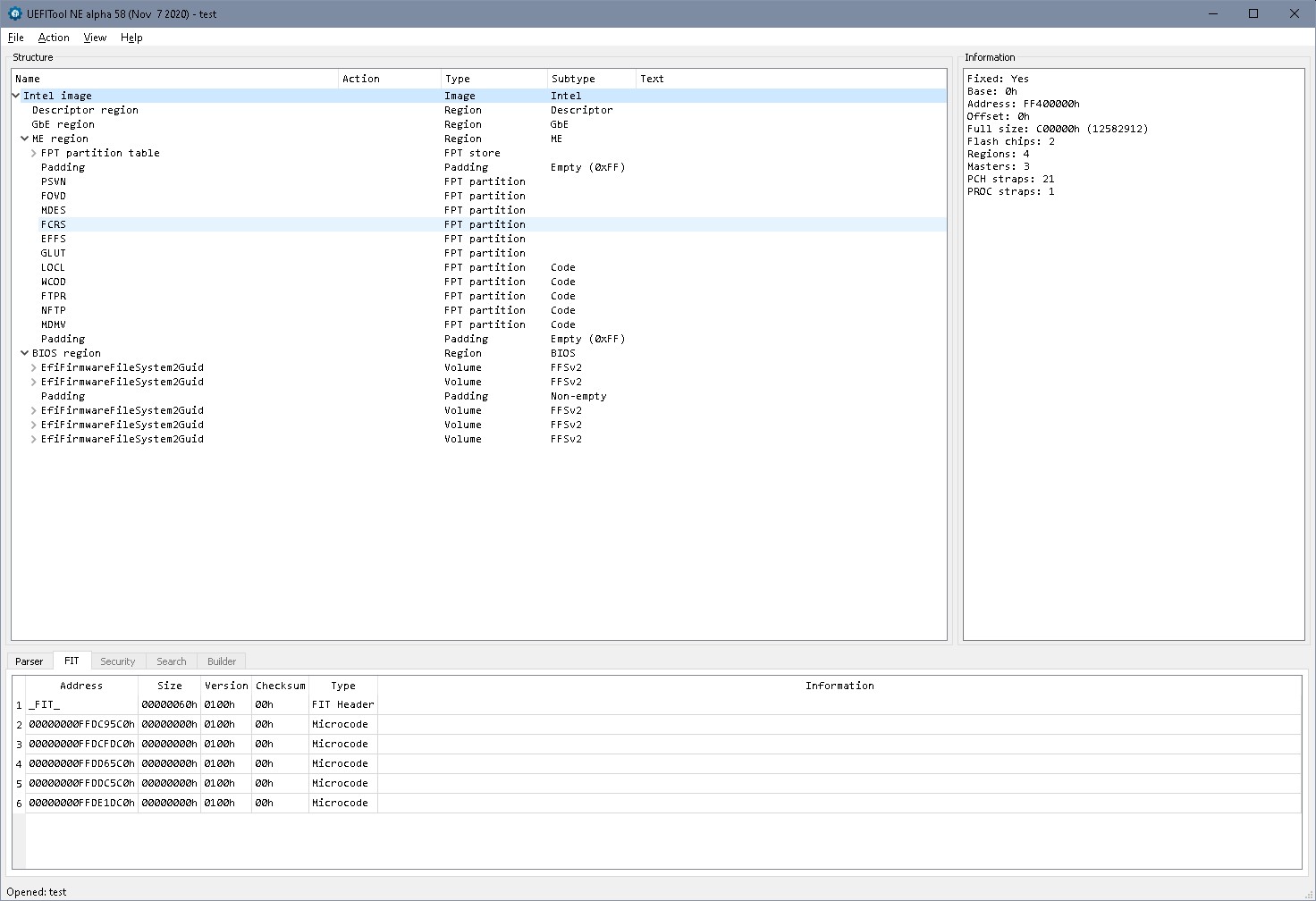The width and height of the screenshot is (1316, 901).
Task: Select FIT address 00000000FFDC95C0h
Action: [81, 724]
